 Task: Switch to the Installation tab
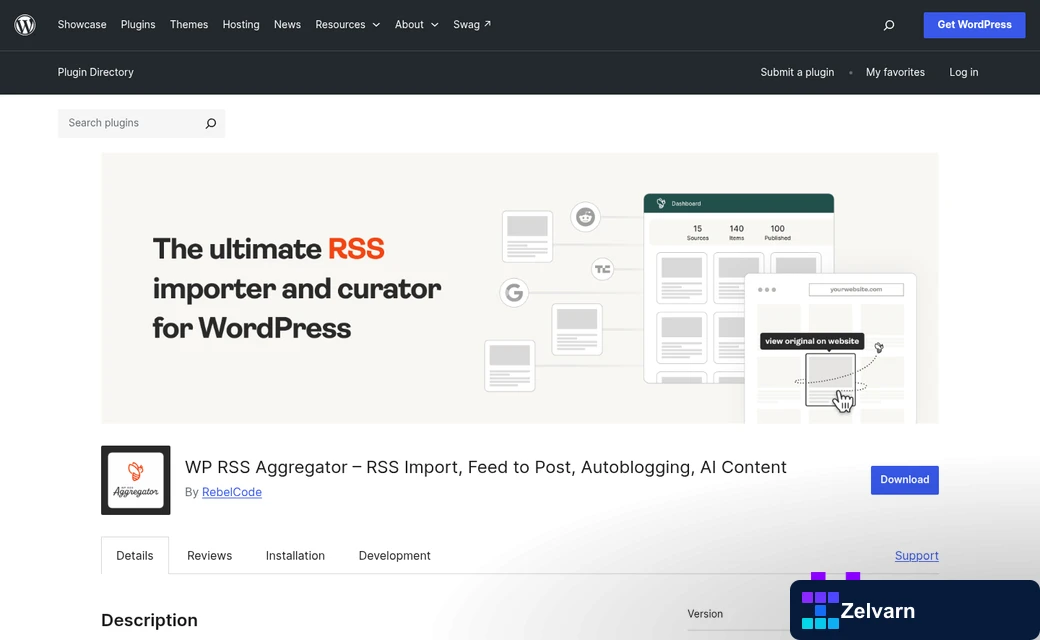[295, 555]
